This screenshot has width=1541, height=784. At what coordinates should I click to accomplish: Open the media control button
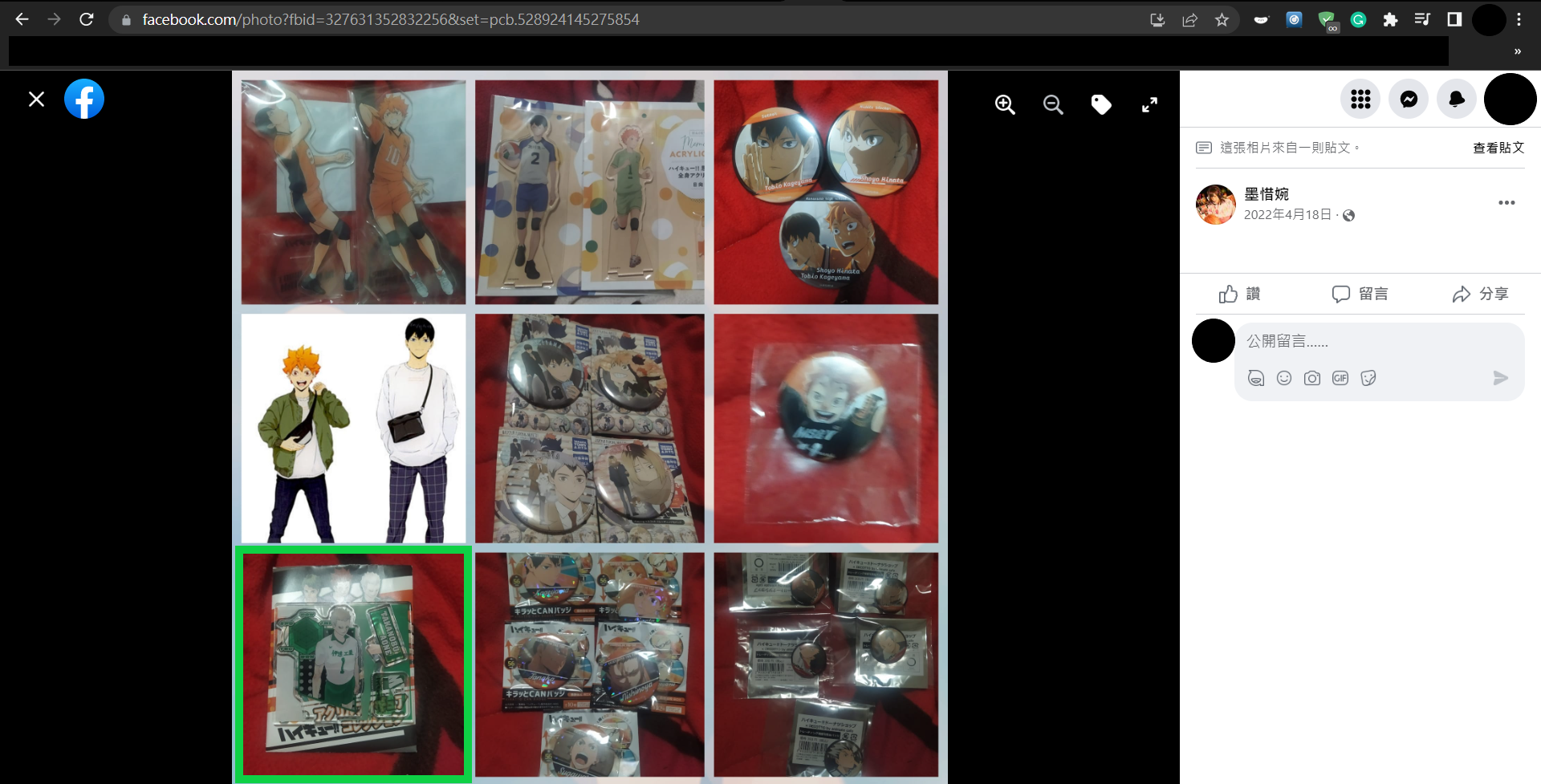click(x=1422, y=19)
